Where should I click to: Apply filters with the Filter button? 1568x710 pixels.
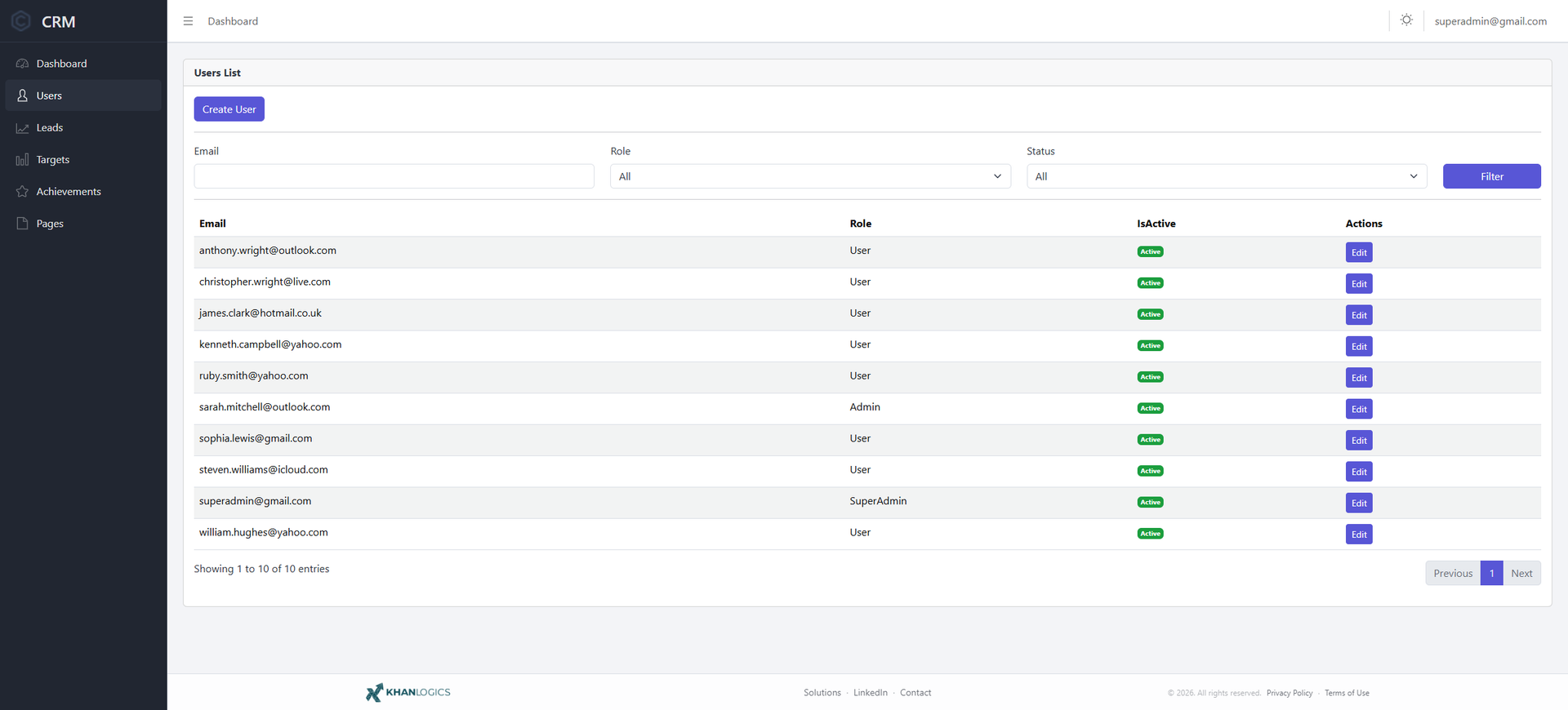[x=1492, y=176]
